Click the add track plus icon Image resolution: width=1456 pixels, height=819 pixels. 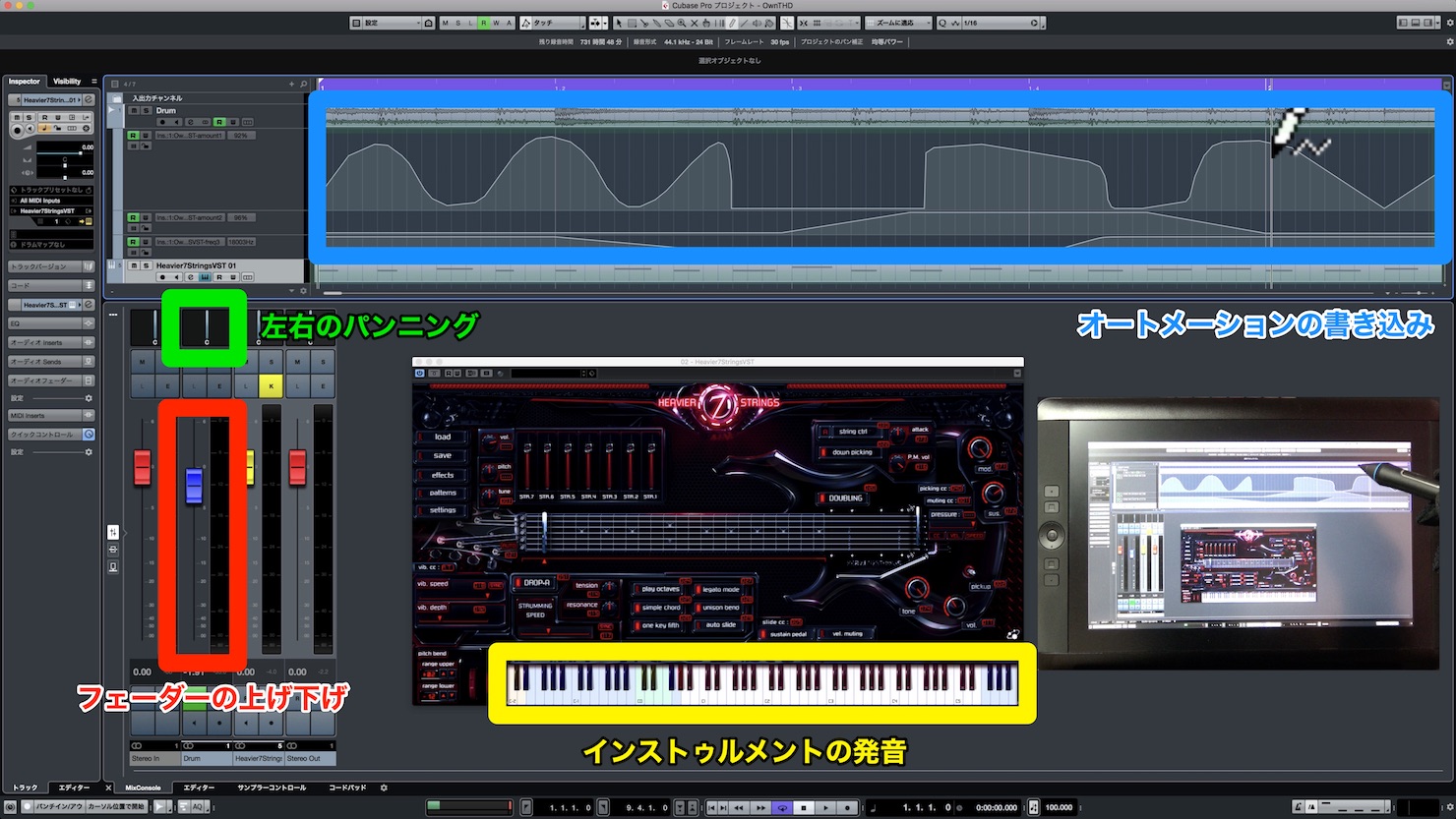(x=291, y=84)
